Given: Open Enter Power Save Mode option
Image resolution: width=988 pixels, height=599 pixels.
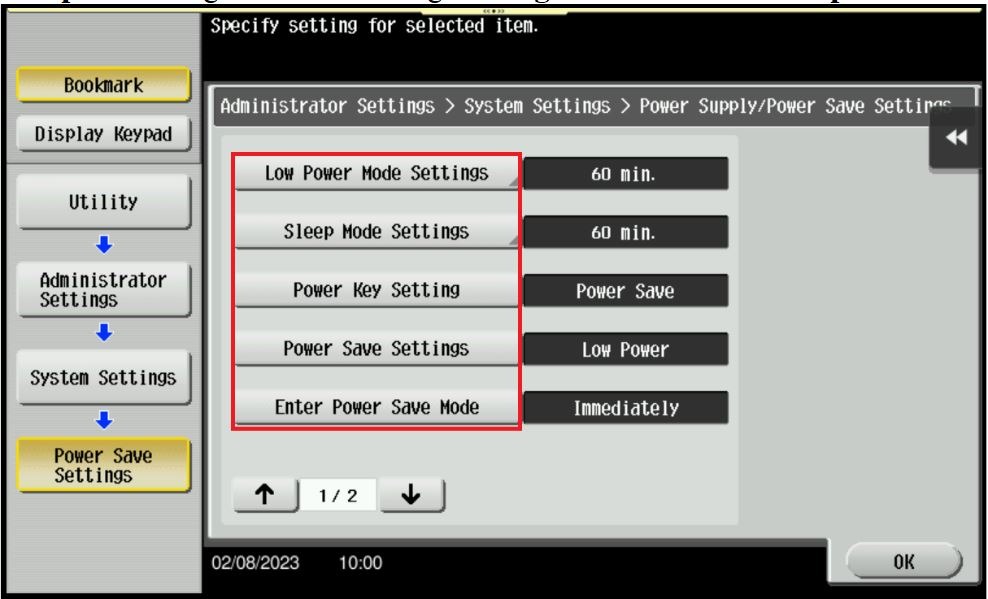Looking at the screenshot, I should 377,408.
